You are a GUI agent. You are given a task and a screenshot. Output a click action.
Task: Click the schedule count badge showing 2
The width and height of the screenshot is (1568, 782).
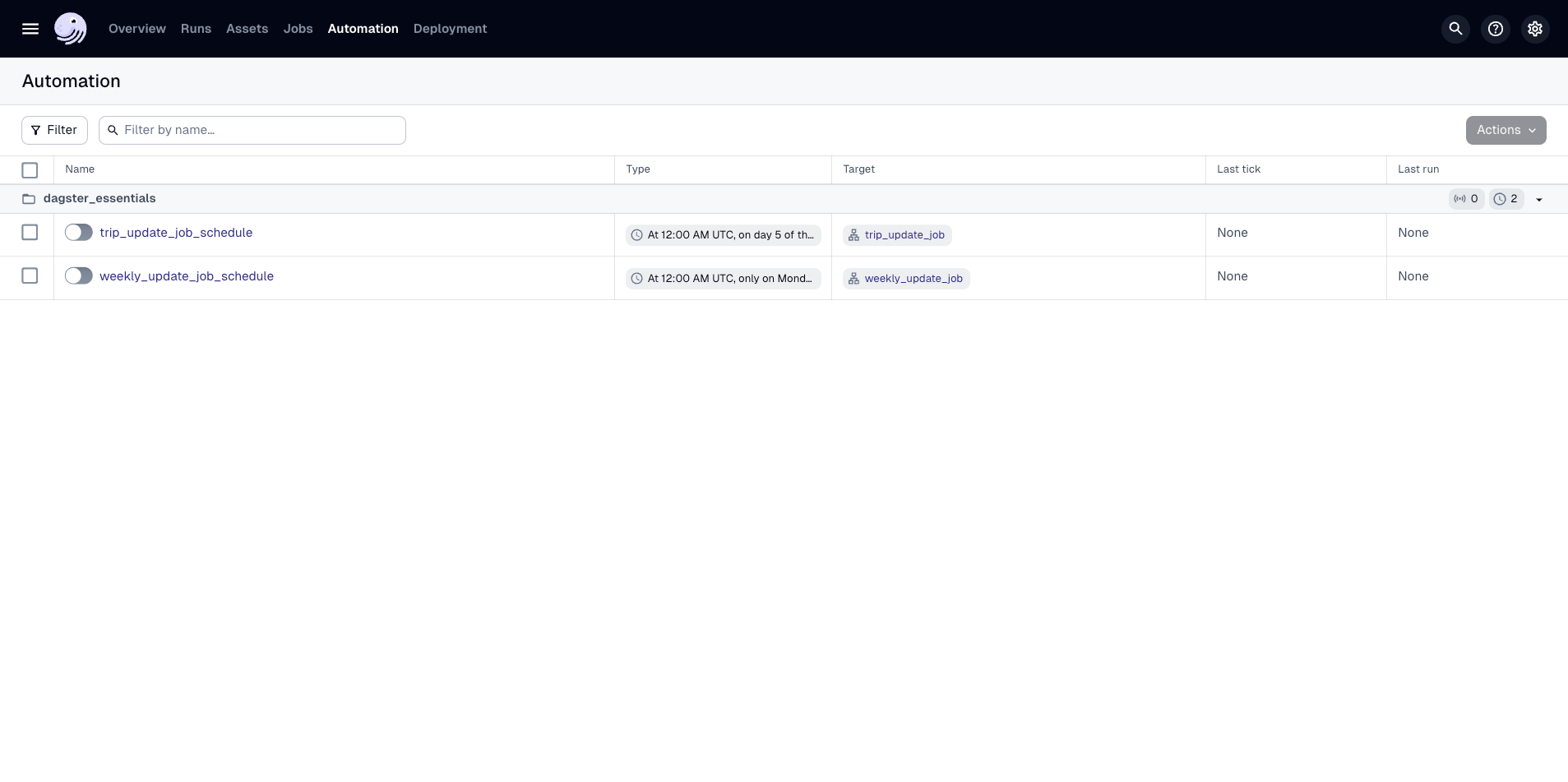coord(1505,198)
